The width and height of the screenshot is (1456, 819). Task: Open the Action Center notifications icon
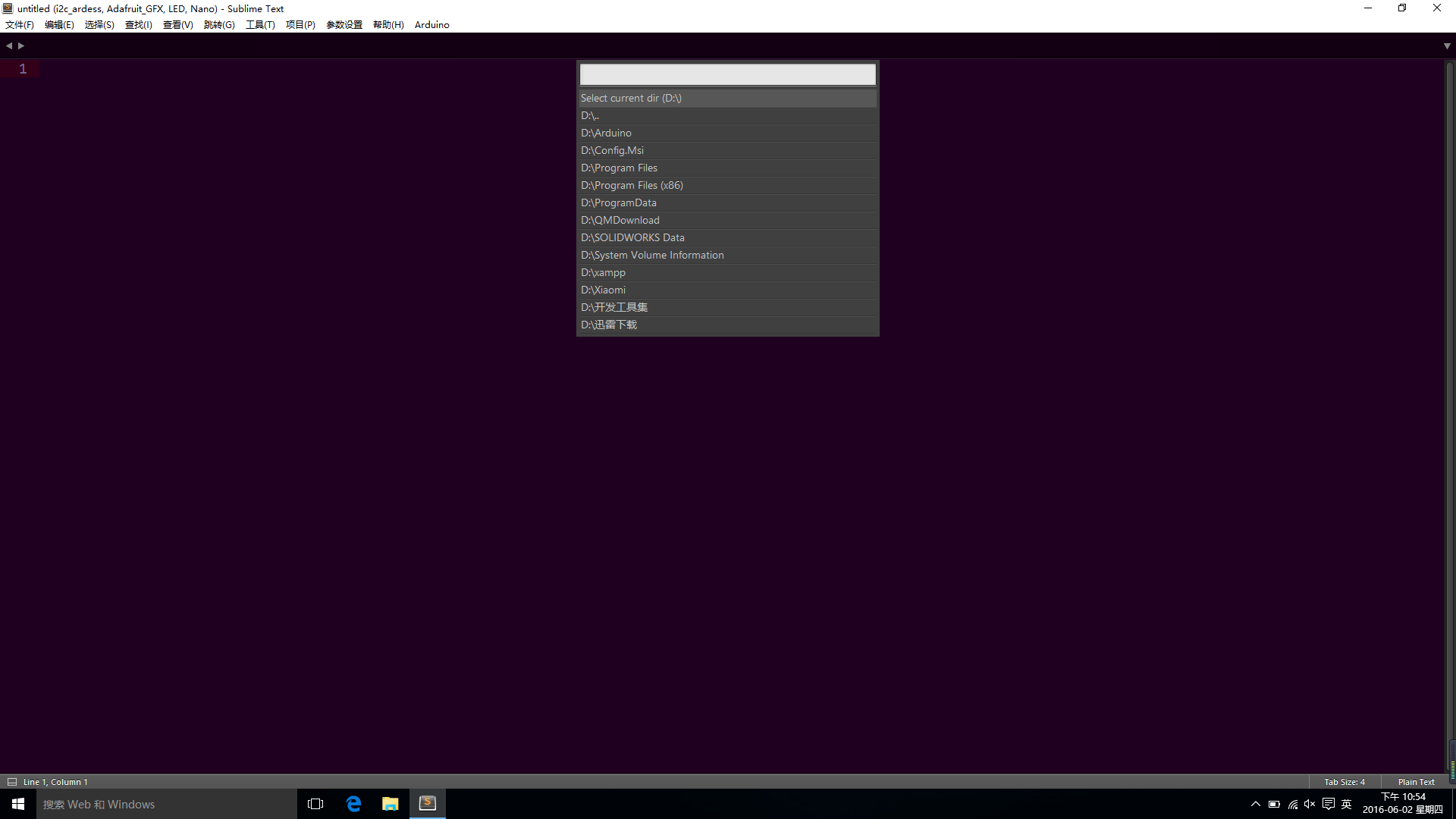pos(1329,804)
